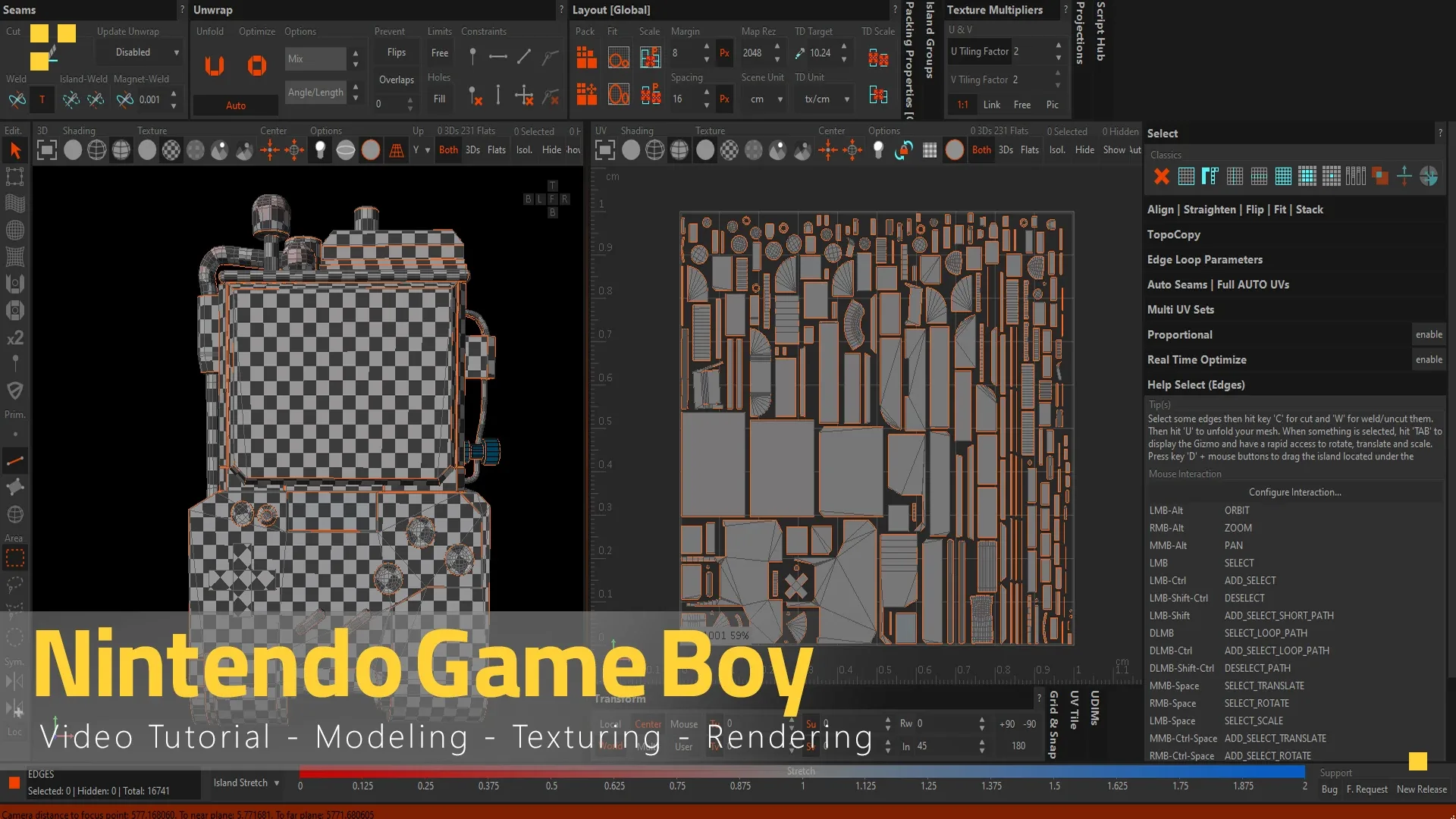Select the Edit arrow tool in the left sidebar
1456x819 pixels.
16,150
